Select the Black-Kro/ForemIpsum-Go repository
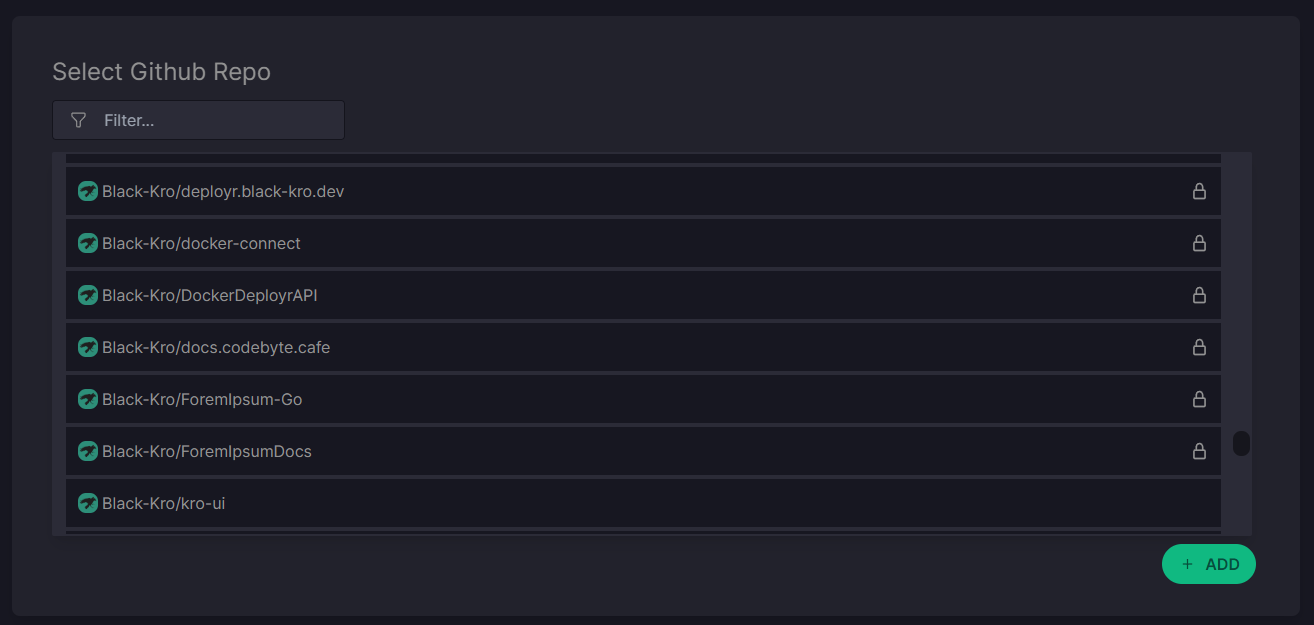1314x625 pixels. tap(202, 399)
